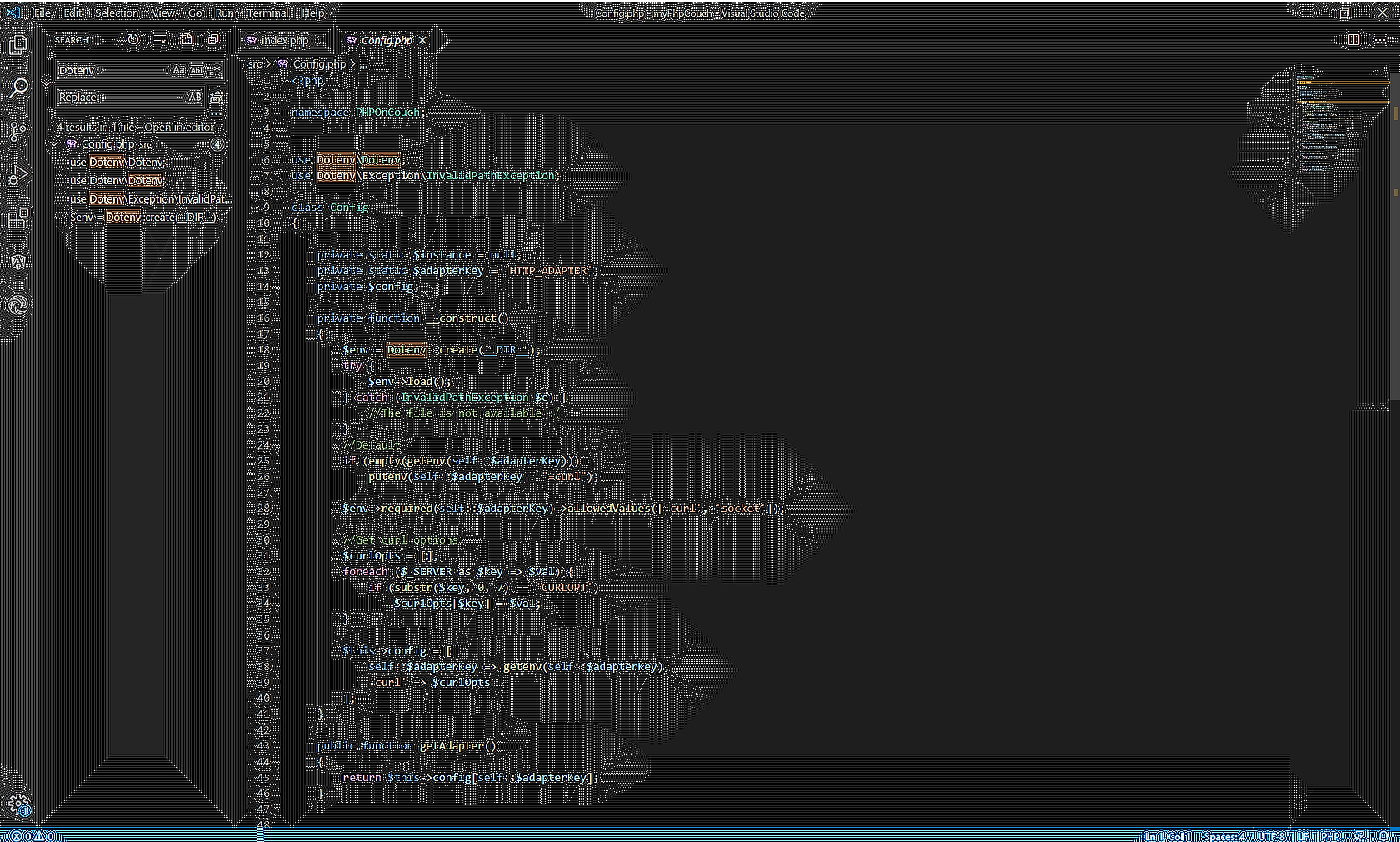Toggle the replace field chevron

point(47,83)
